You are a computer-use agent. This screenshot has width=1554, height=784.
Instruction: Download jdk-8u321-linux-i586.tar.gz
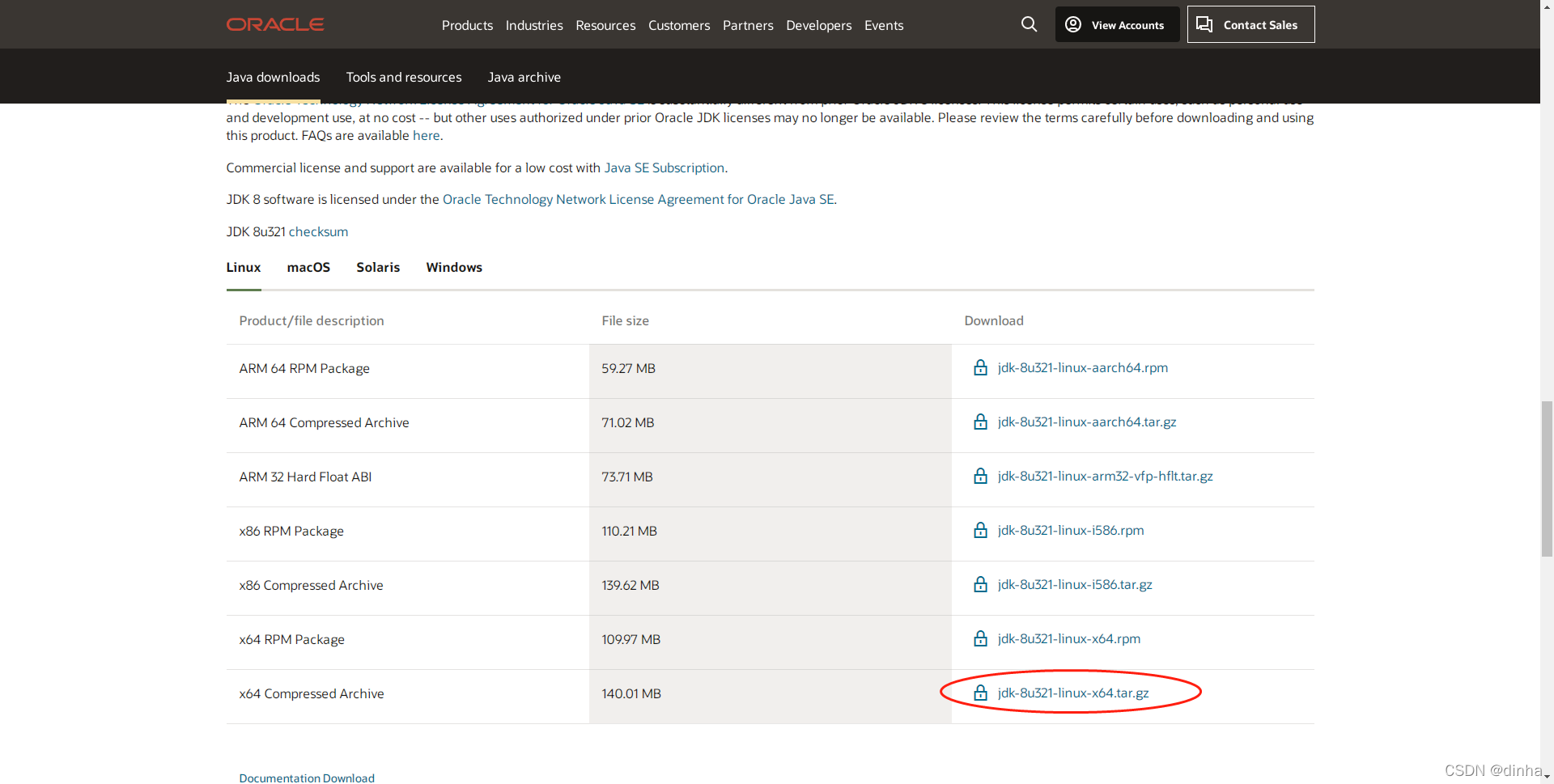point(1075,584)
